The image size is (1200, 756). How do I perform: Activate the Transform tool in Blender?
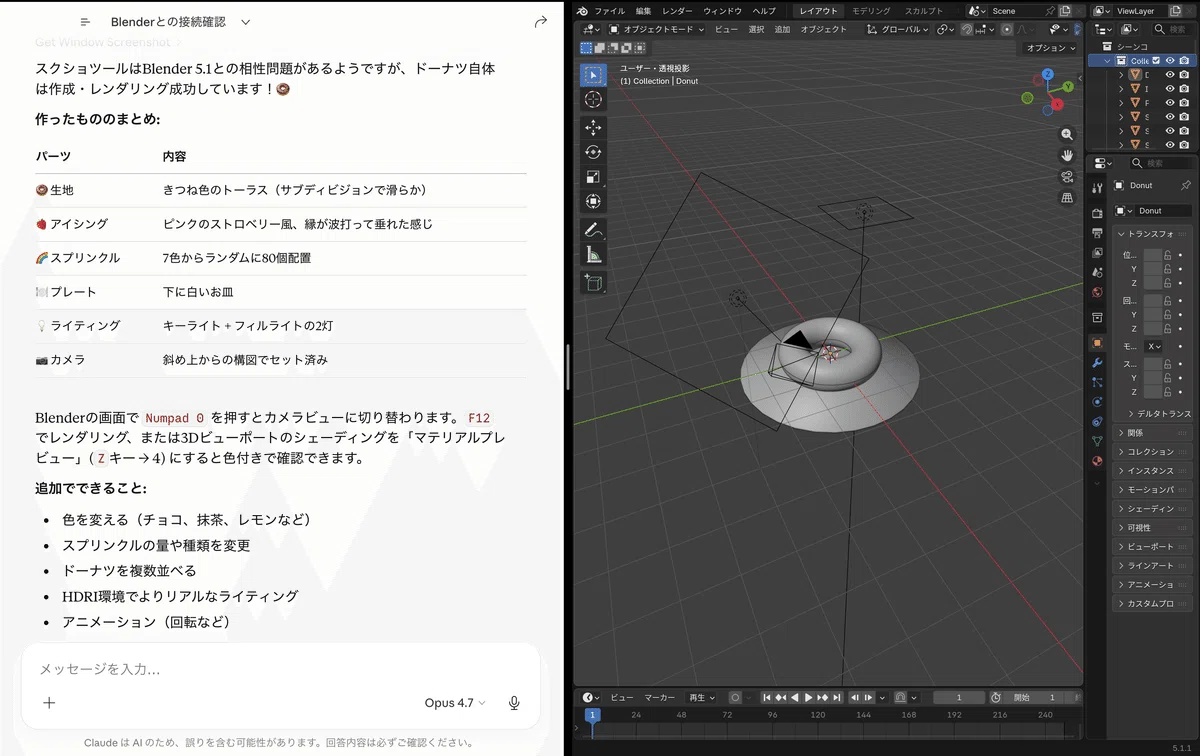(x=593, y=201)
